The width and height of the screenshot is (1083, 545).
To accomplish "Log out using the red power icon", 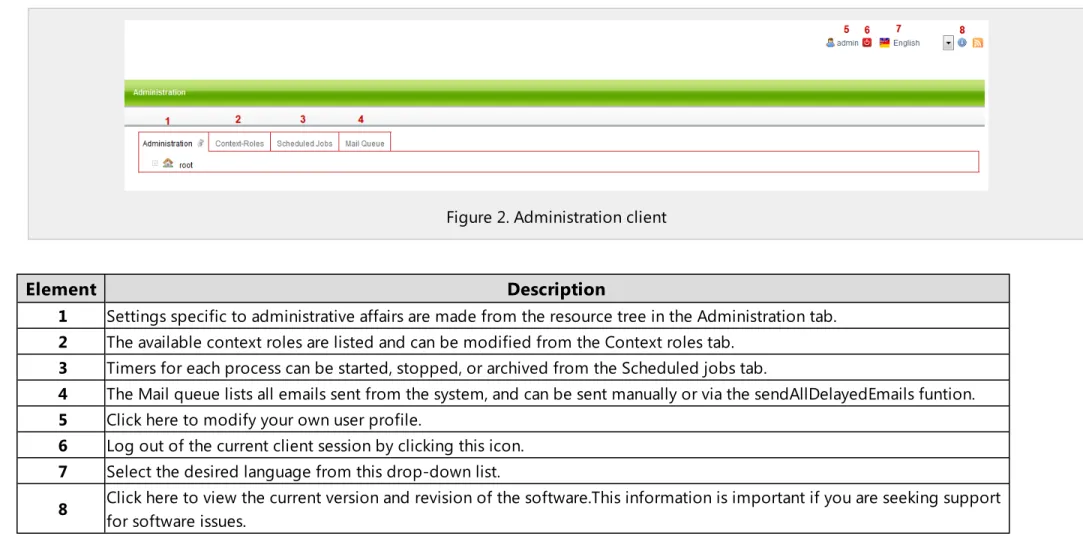I will click(x=867, y=42).
